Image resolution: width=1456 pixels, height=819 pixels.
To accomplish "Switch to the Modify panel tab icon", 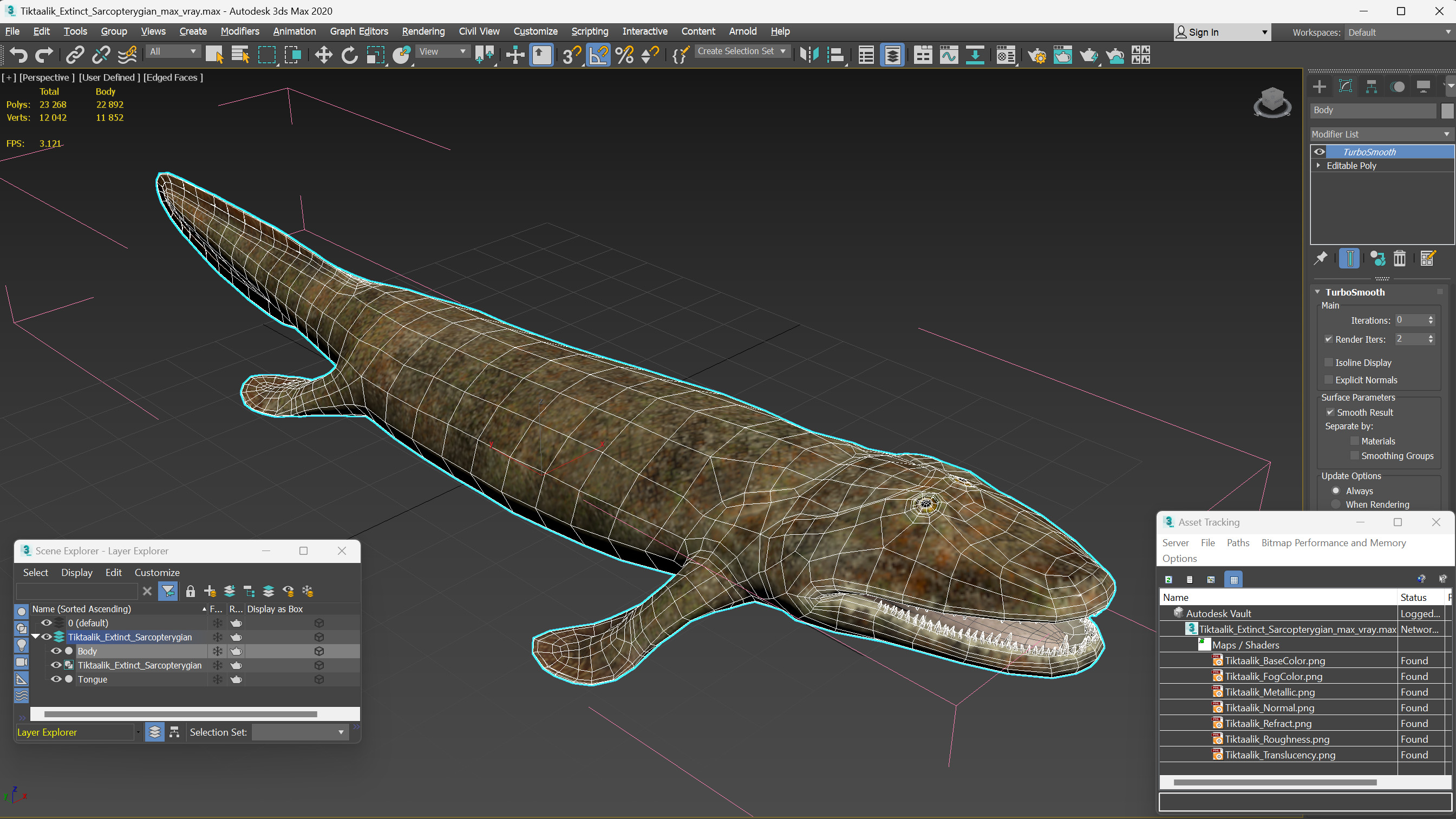I will (x=1345, y=87).
